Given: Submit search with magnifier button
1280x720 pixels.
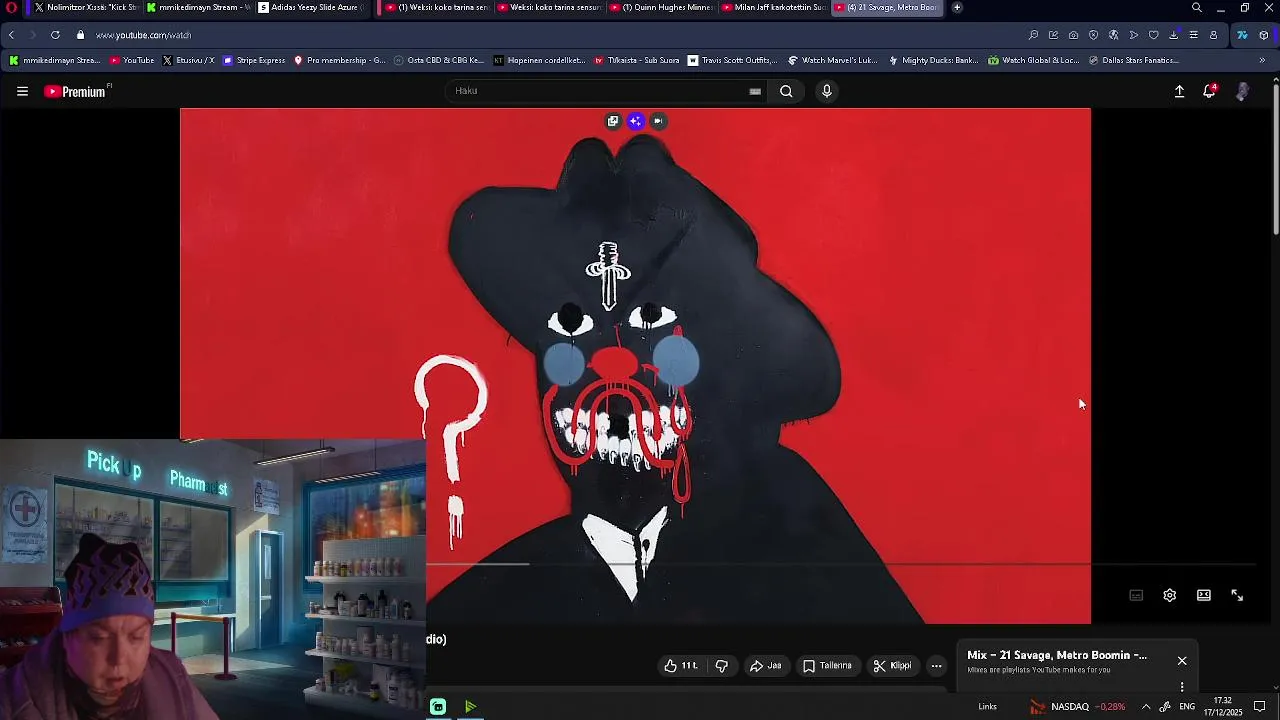Looking at the screenshot, I should pyautogui.click(x=786, y=91).
